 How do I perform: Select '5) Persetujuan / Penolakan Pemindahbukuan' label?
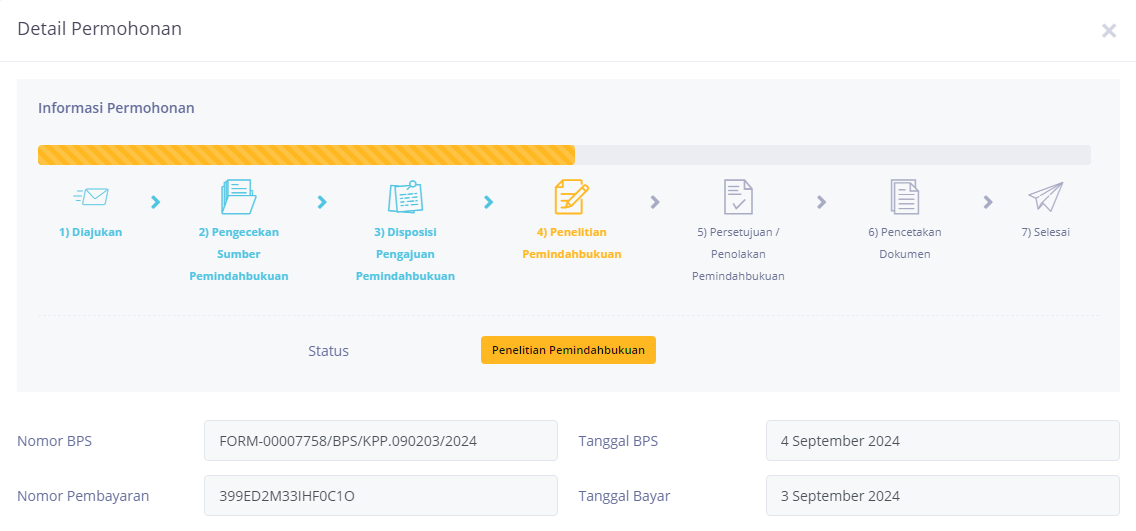point(738,254)
